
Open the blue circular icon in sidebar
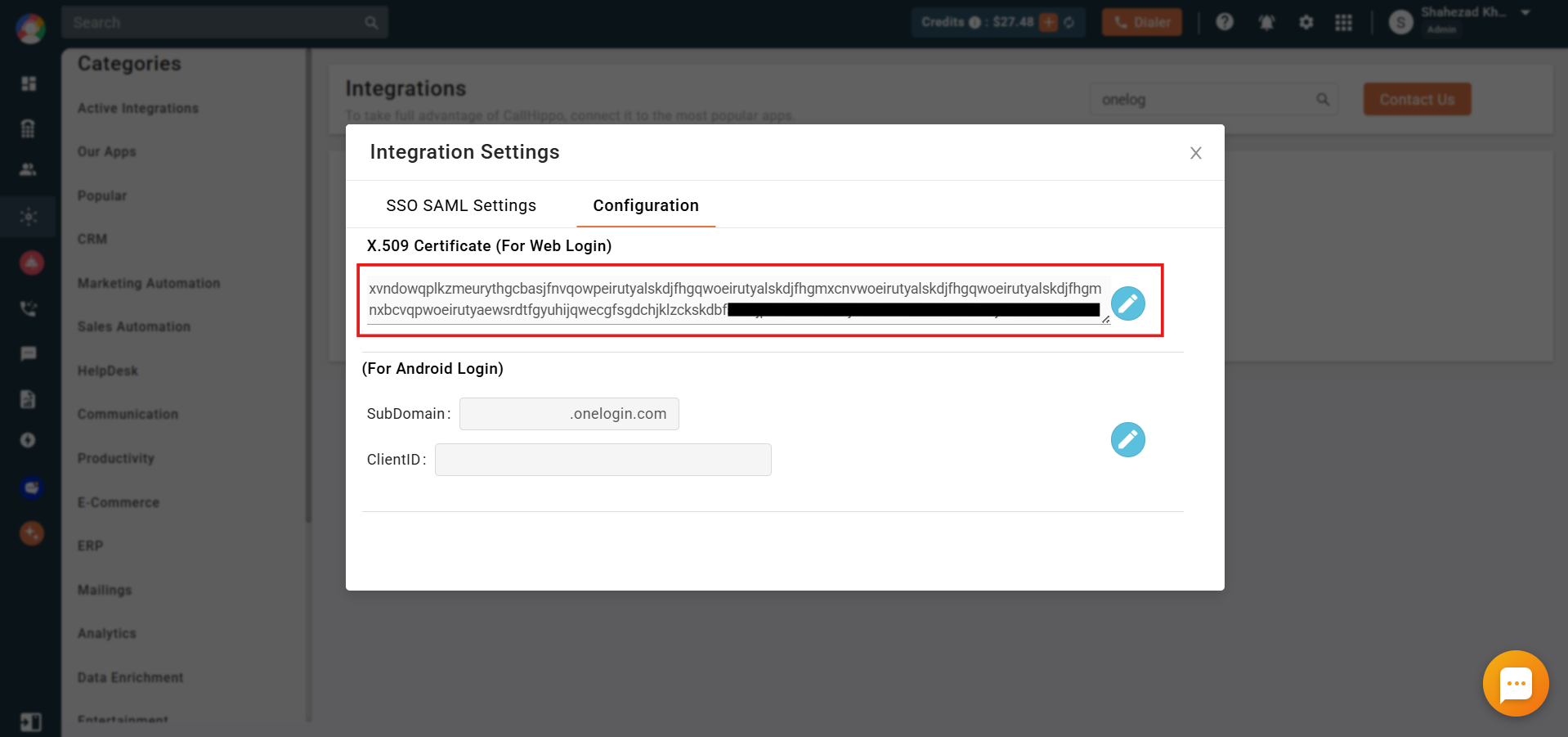point(31,488)
